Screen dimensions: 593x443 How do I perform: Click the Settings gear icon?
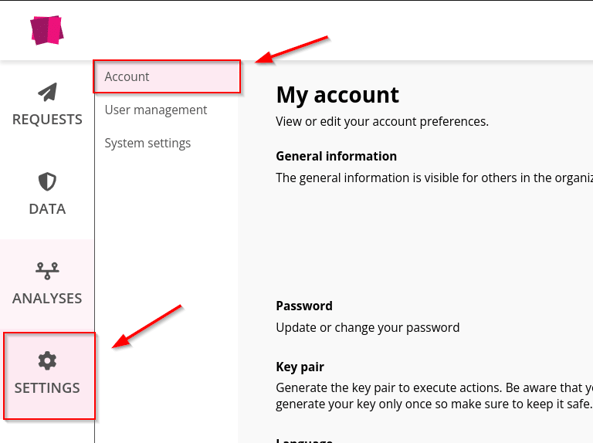coord(47,361)
